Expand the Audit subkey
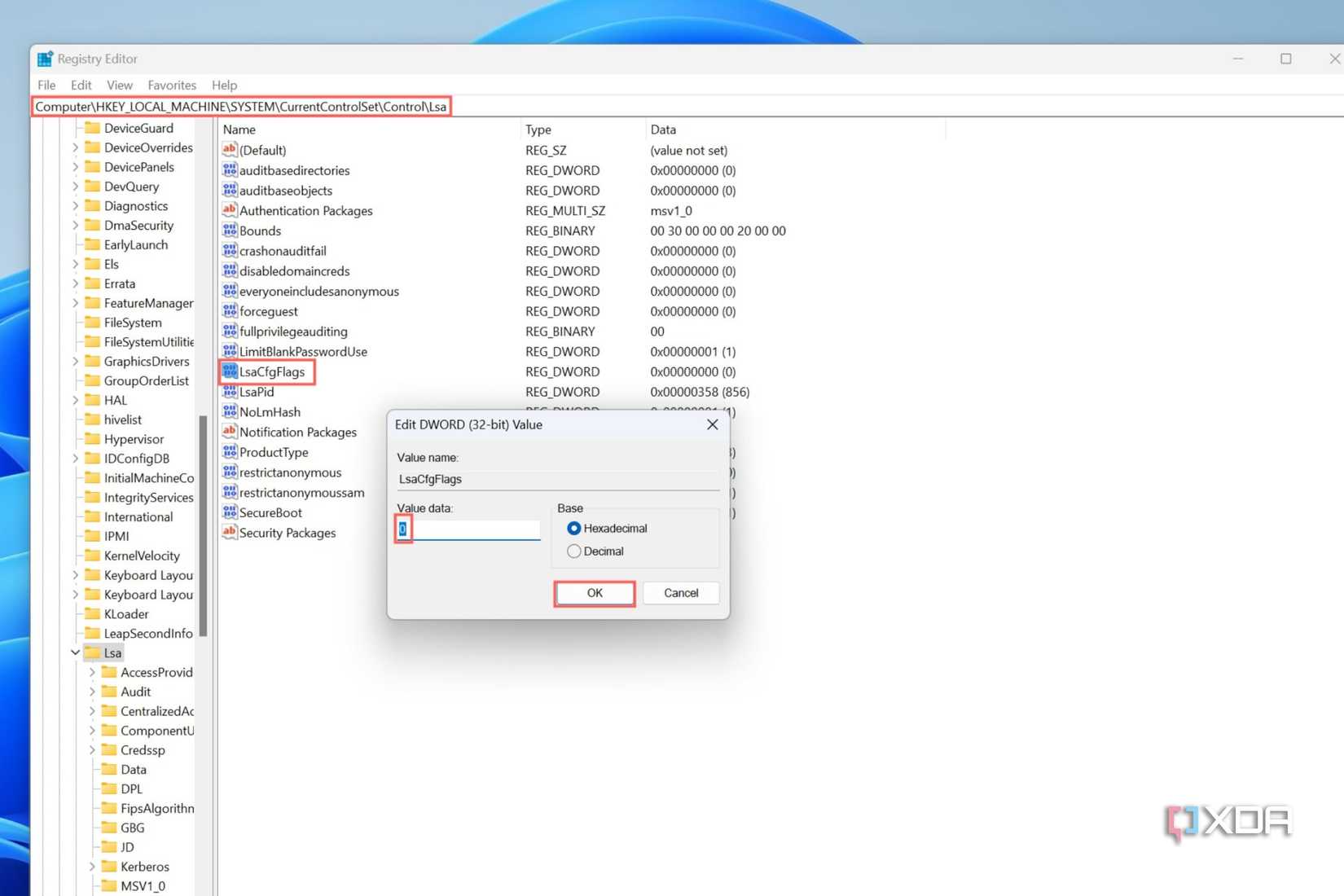 pos(93,691)
